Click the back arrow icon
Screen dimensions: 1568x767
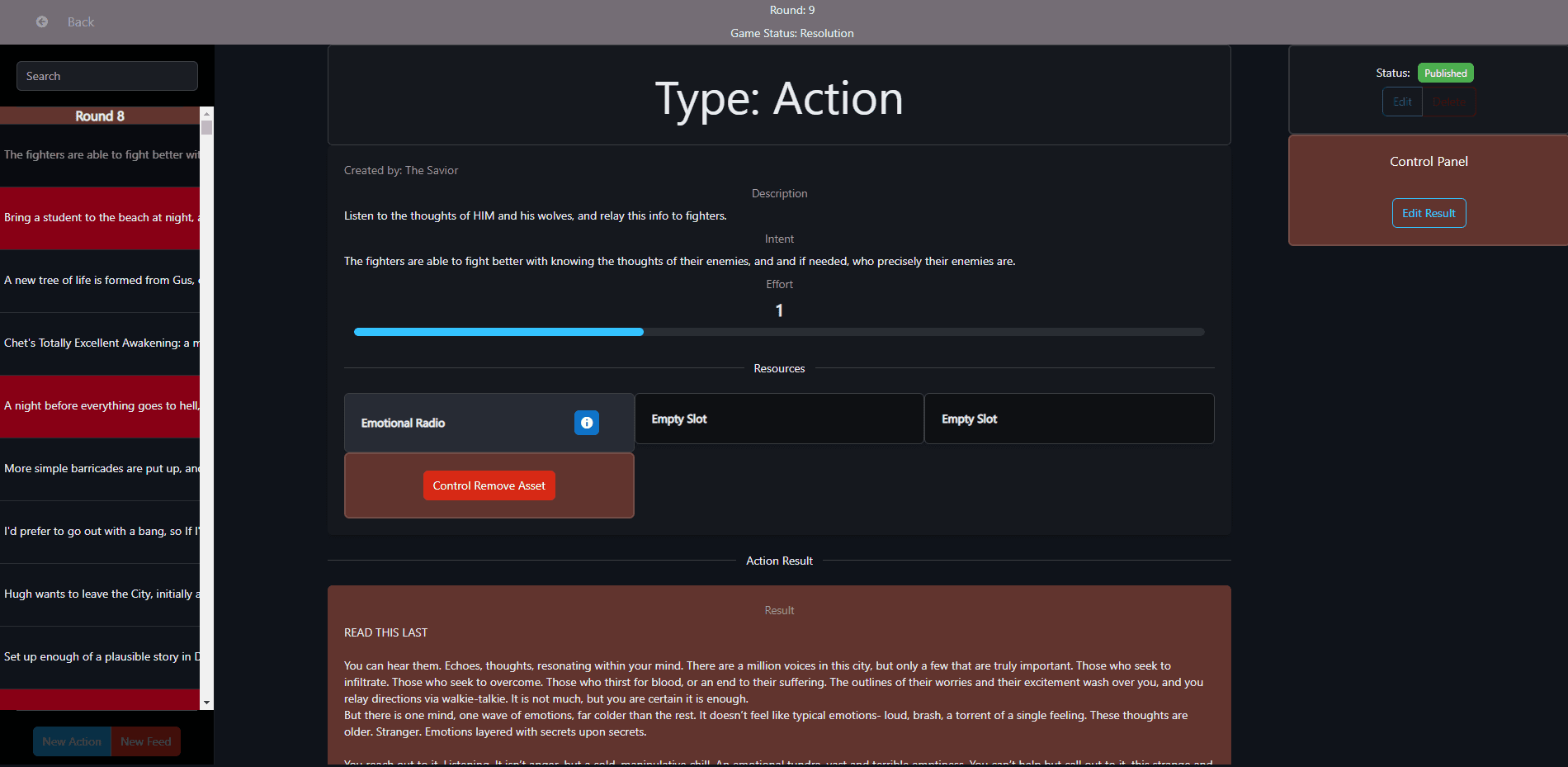coord(42,21)
